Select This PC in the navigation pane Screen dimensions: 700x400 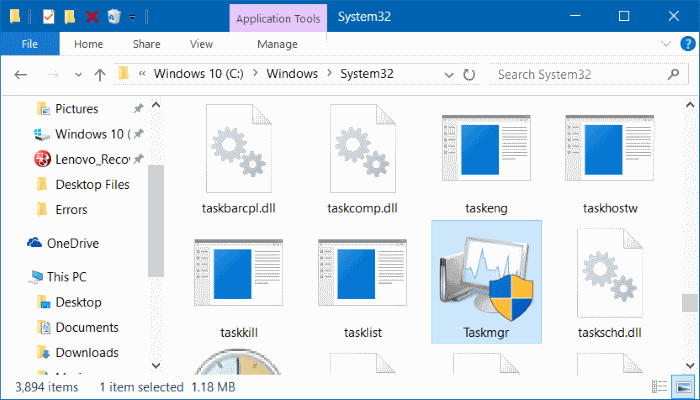coord(67,277)
